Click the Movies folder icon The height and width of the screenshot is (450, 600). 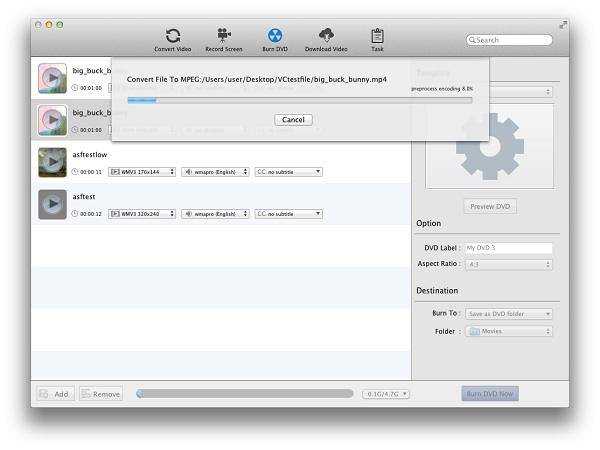coord(474,331)
